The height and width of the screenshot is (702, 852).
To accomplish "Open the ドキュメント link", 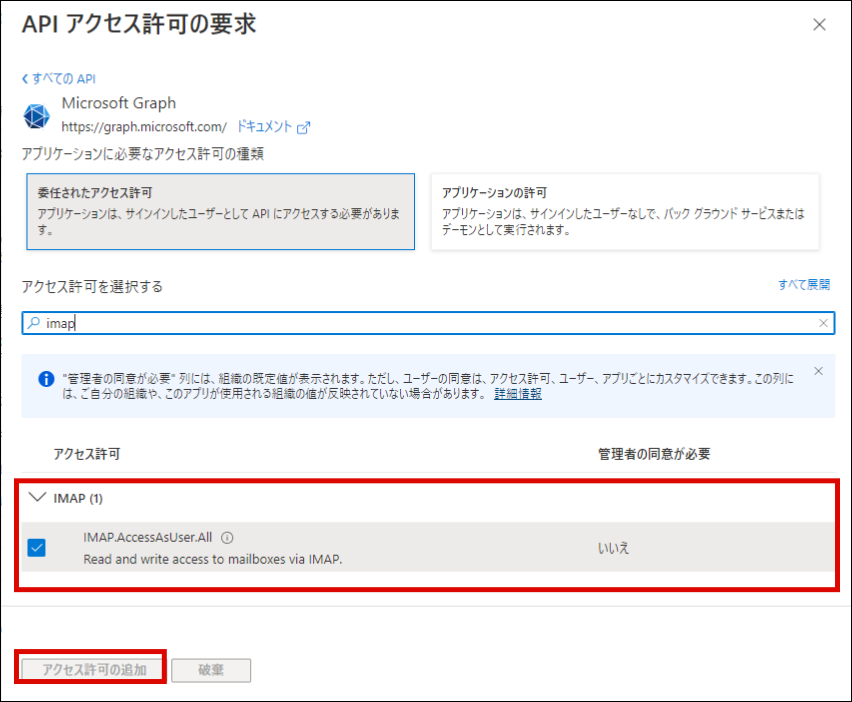I will click(x=265, y=127).
